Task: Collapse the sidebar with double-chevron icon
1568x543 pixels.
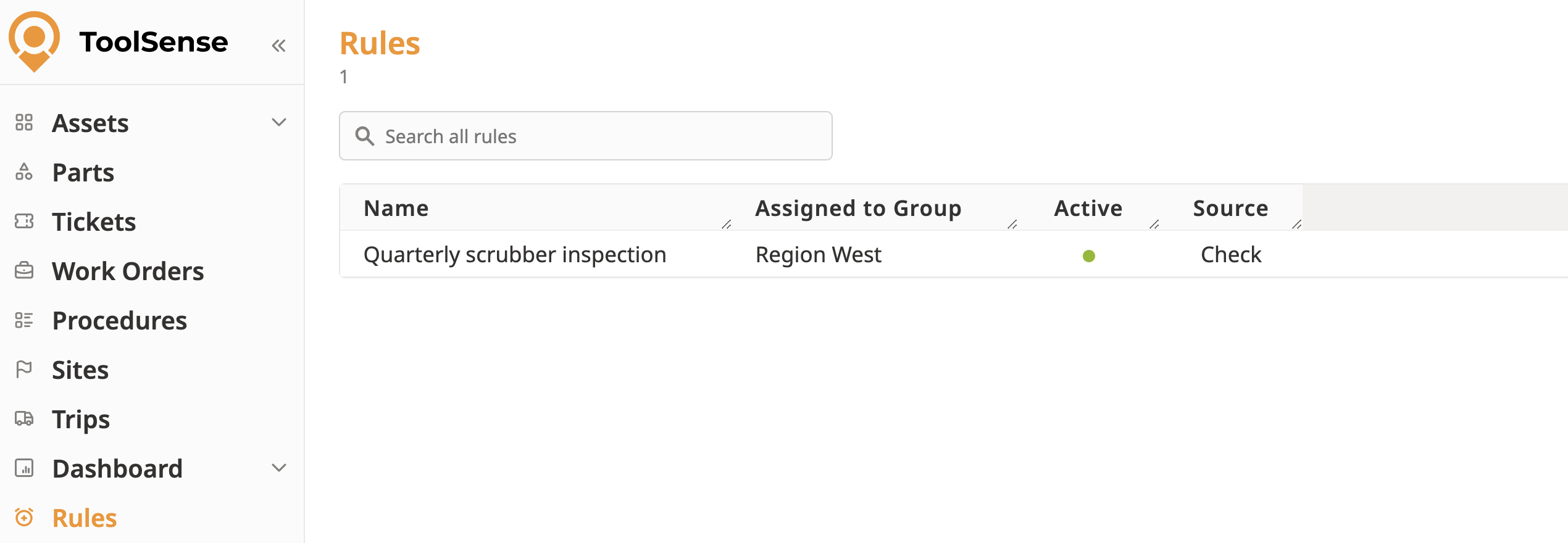Action: [x=278, y=46]
